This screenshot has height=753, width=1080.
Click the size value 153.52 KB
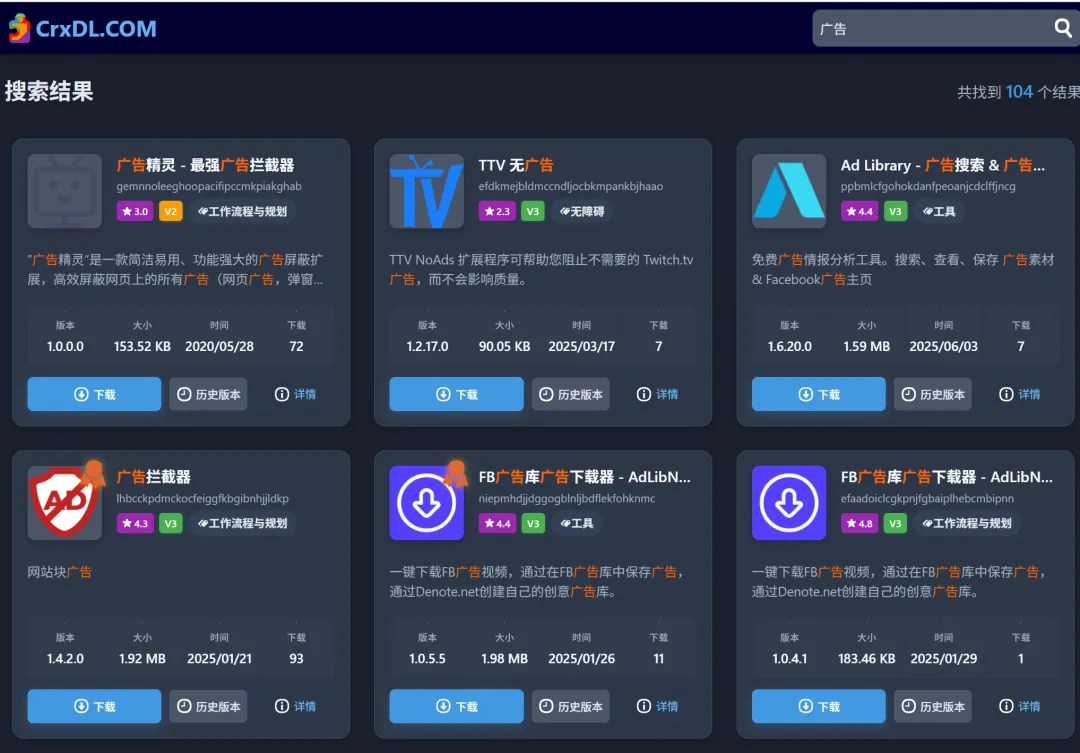tap(142, 347)
